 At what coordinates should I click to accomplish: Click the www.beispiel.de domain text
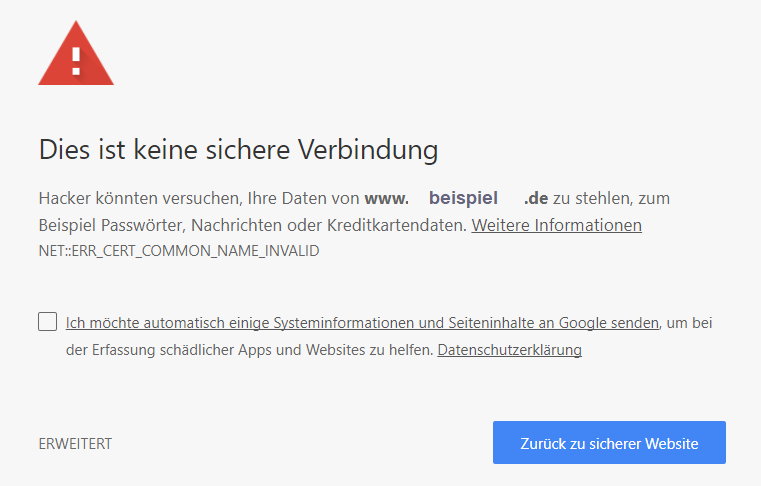[456, 198]
